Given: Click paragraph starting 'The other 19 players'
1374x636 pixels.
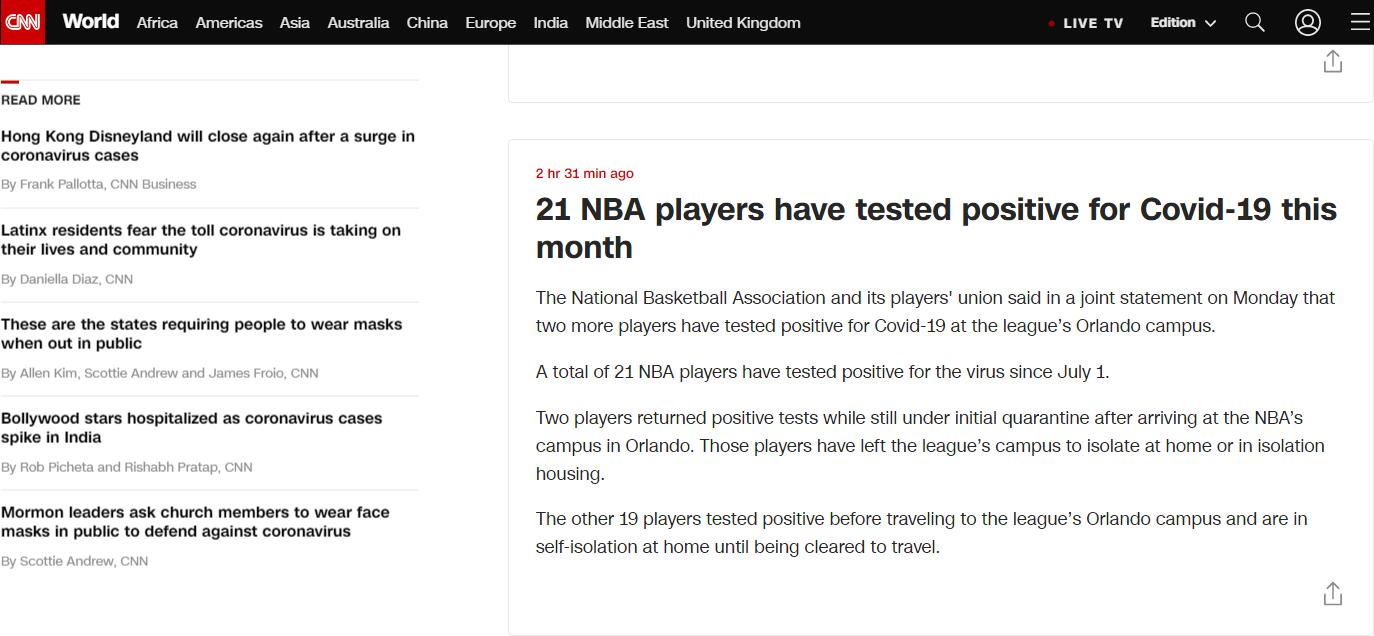Looking at the screenshot, I should tap(922, 533).
